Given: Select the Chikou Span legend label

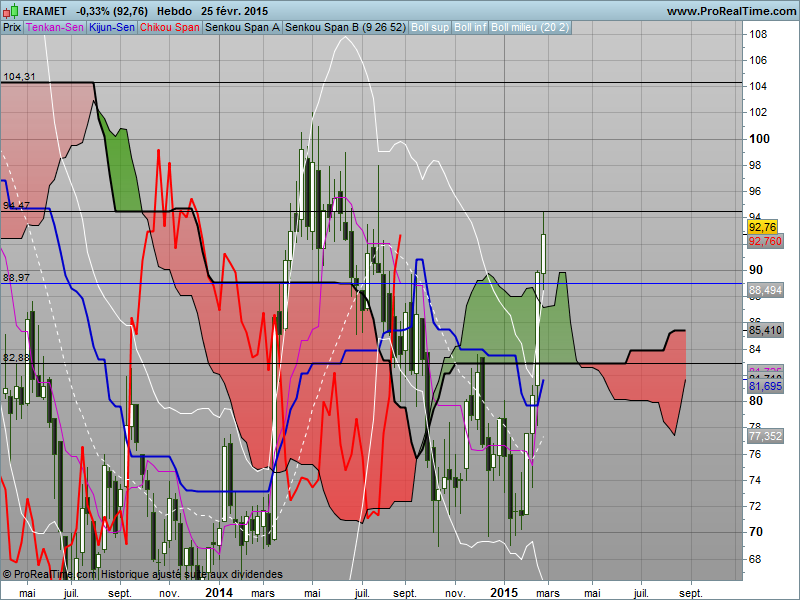Looking at the screenshot, I should (x=169, y=28).
